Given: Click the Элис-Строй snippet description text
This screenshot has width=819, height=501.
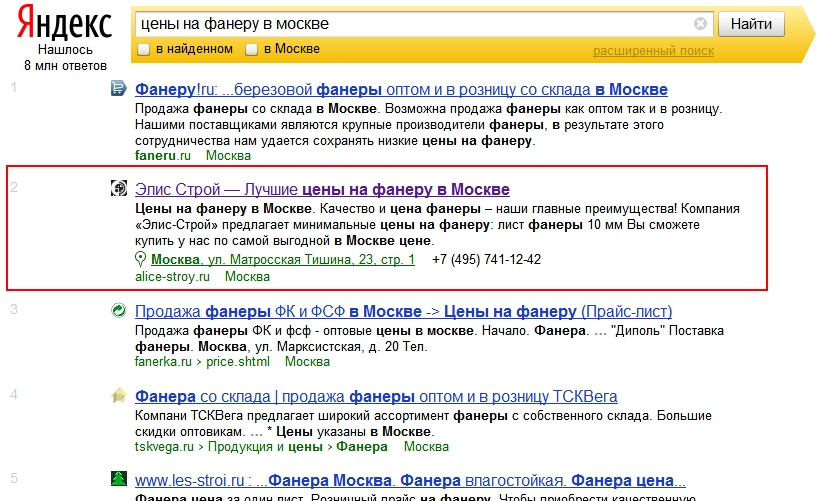Looking at the screenshot, I should click(x=437, y=225).
